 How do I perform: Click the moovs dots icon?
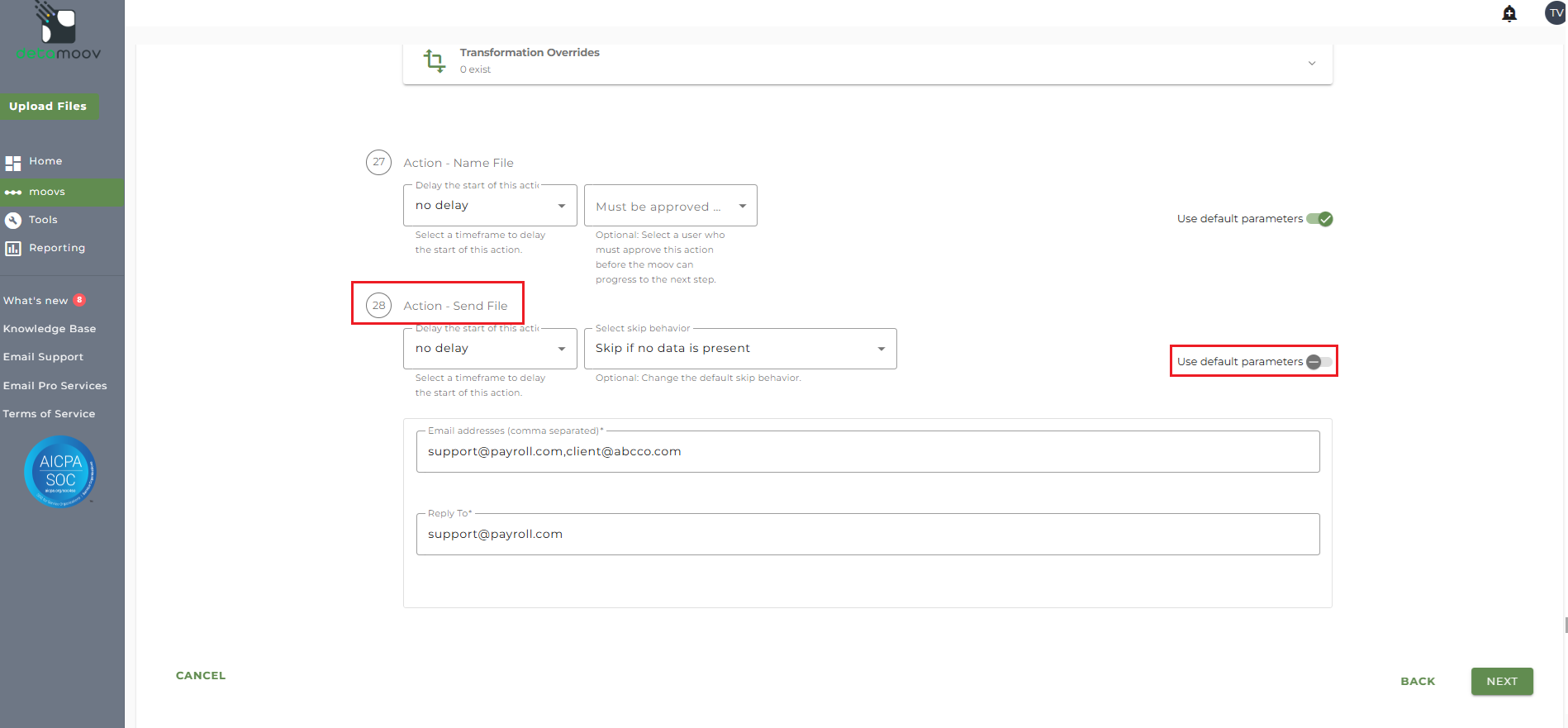pos(13,193)
